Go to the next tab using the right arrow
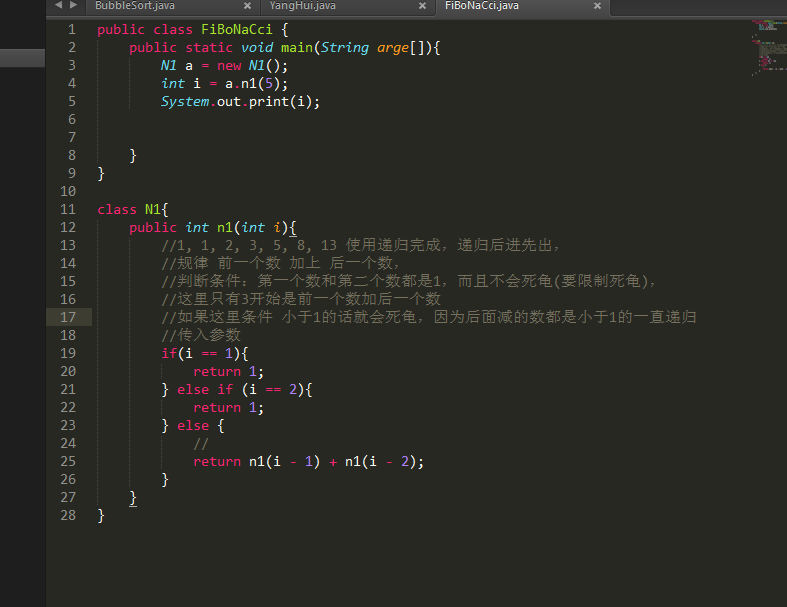 click(x=73, y=5)
